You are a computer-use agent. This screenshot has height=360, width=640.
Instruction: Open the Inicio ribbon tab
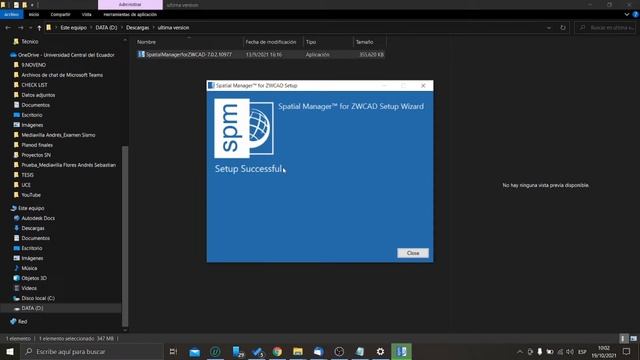coord(34,14)
